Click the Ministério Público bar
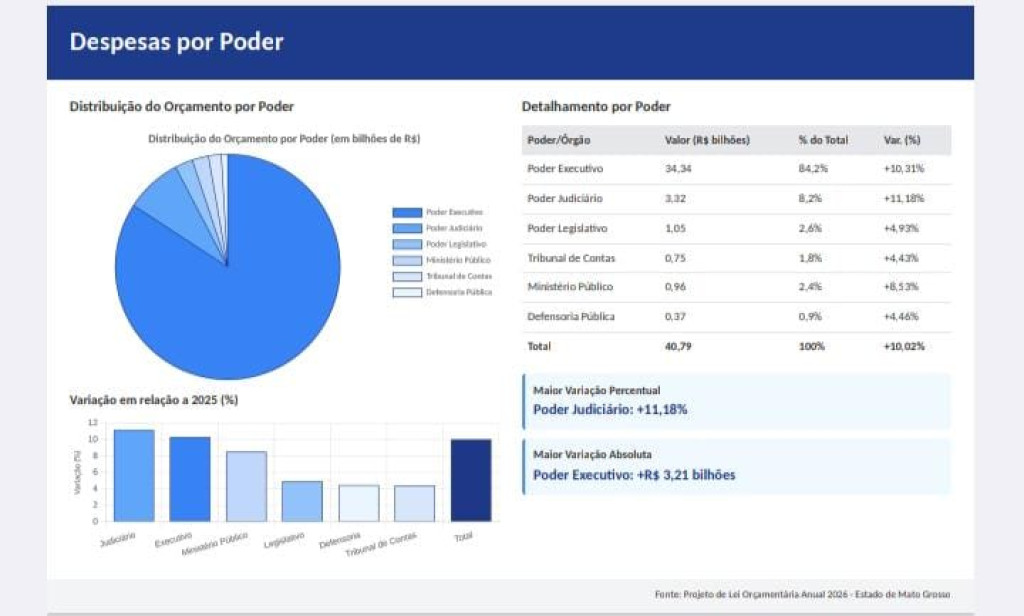1024x616 pixels. (246, 486)
